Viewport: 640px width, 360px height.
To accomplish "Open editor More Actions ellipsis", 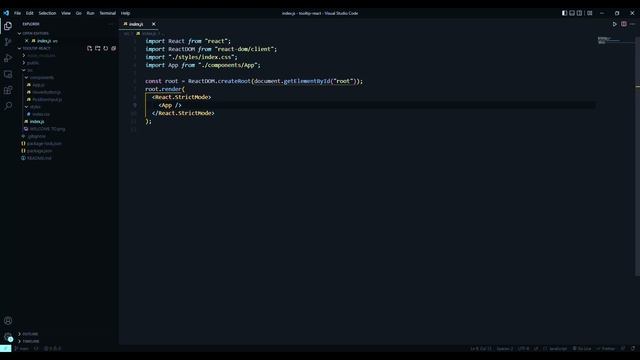I will pos(632,24).
